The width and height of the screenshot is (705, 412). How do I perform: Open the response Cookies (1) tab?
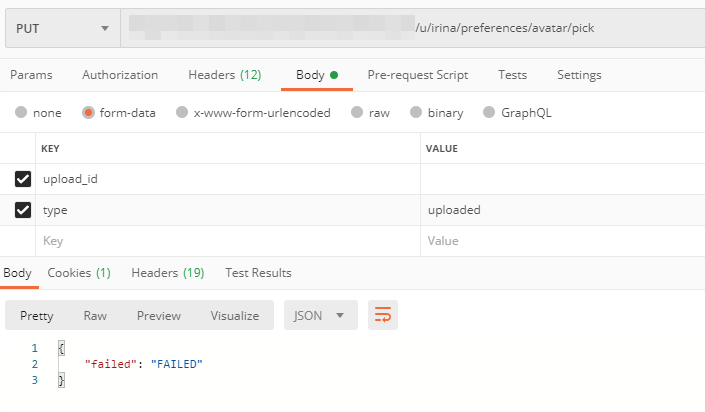pos(79,273)
